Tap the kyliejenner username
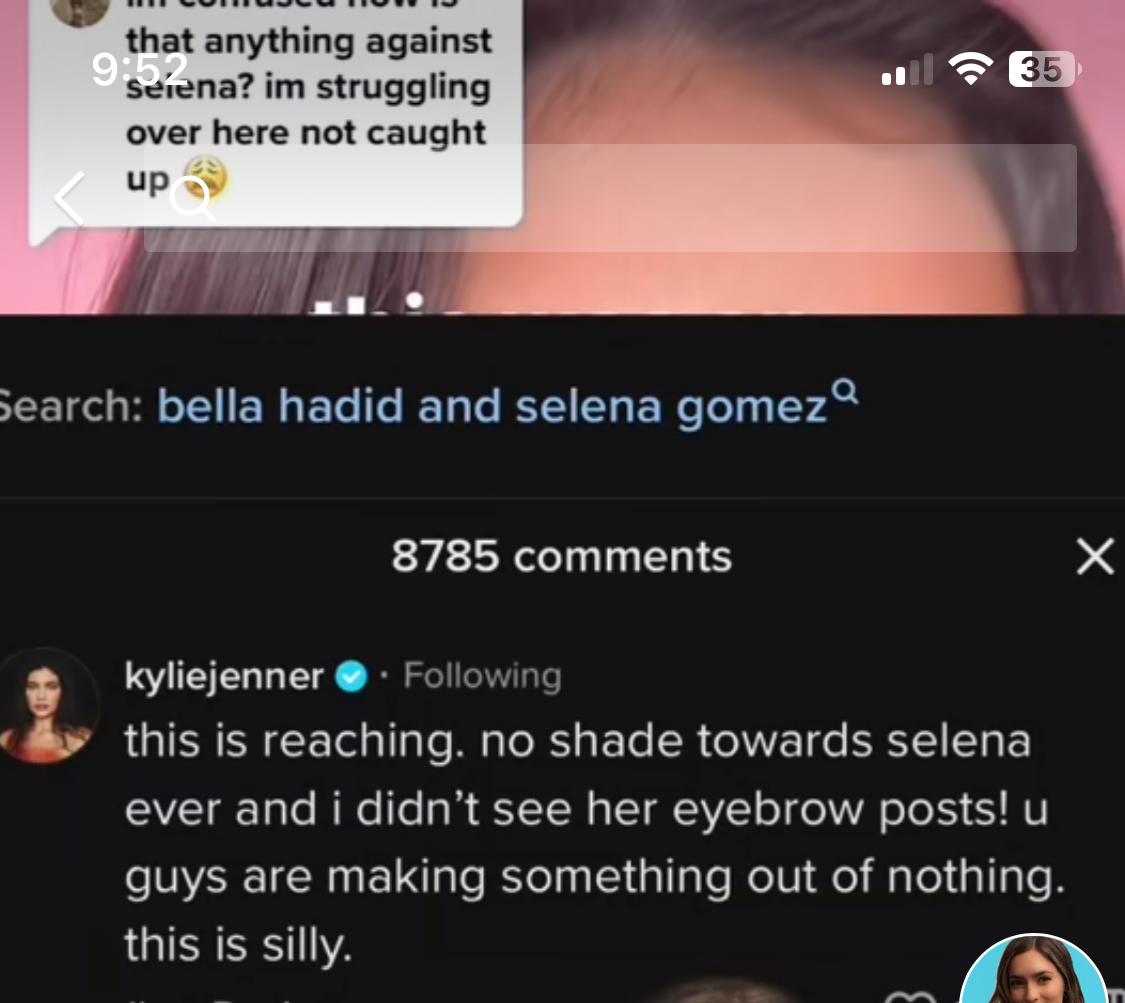The width and height of the screenshot is (1125, 1003). pos(223,676)
